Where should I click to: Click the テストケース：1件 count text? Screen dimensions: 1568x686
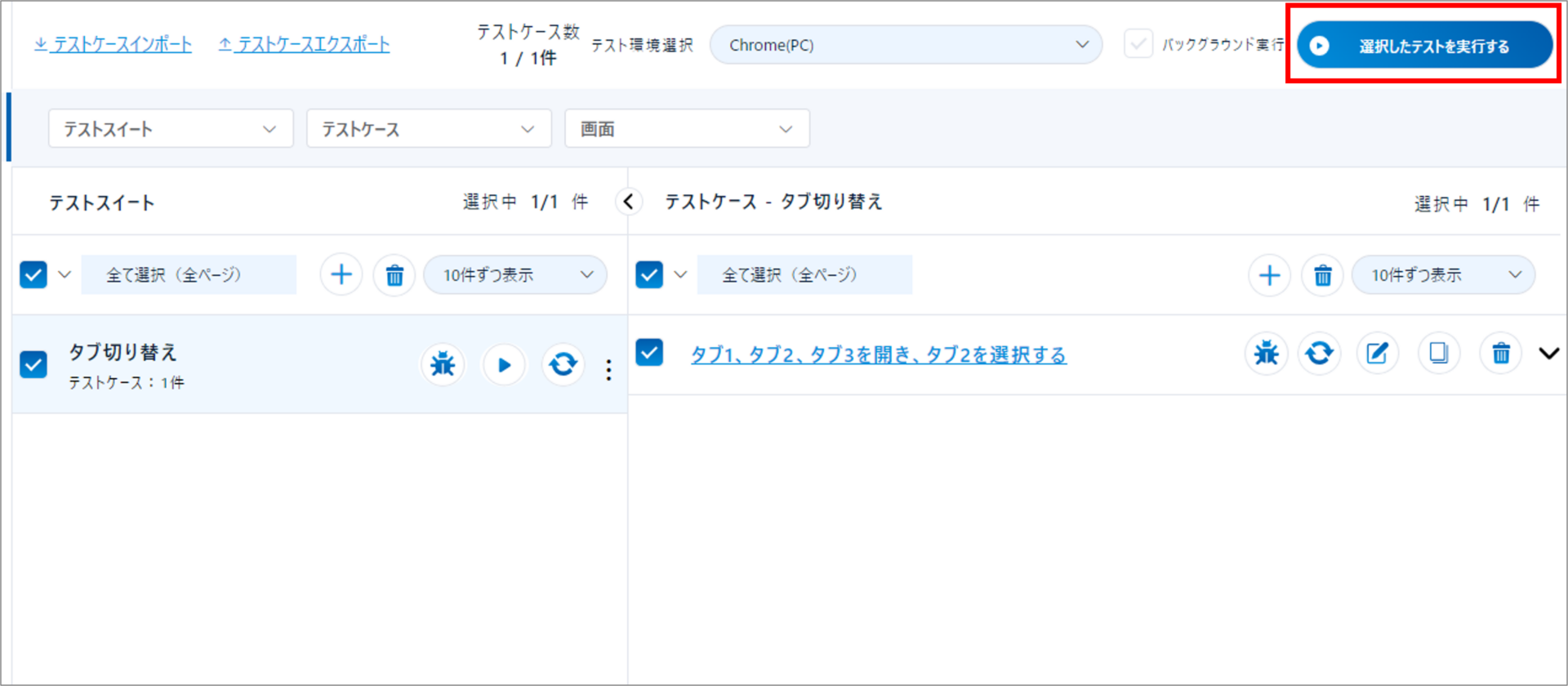coord(127,382)
